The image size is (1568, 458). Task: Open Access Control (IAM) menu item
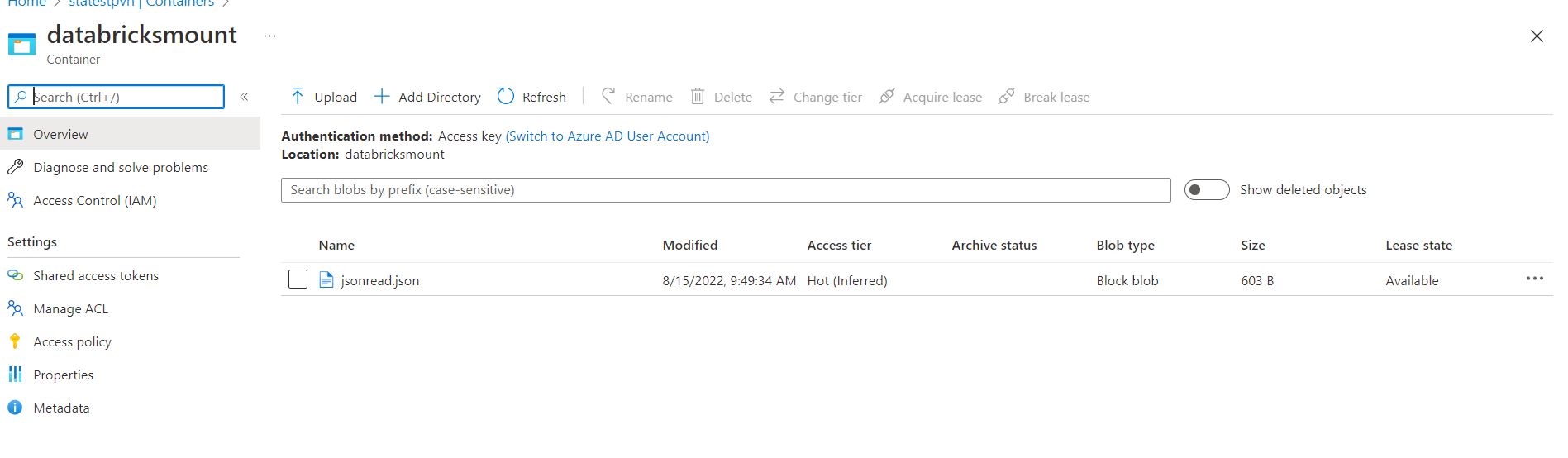(x=94, y=200)
